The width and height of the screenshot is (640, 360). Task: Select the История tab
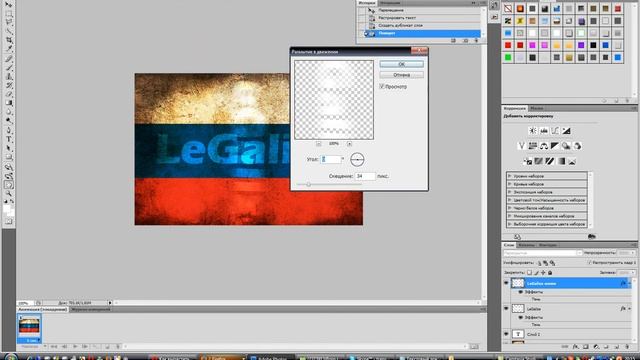pyautogui.click(x=367, y=3)
